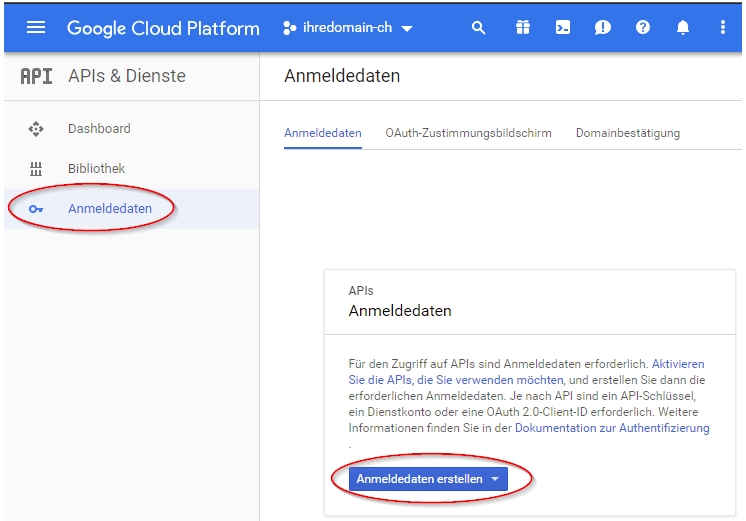Screen dimensions: 746x521
Task: Open the hamburger navigation menu
Action: [x=36, y=28]
